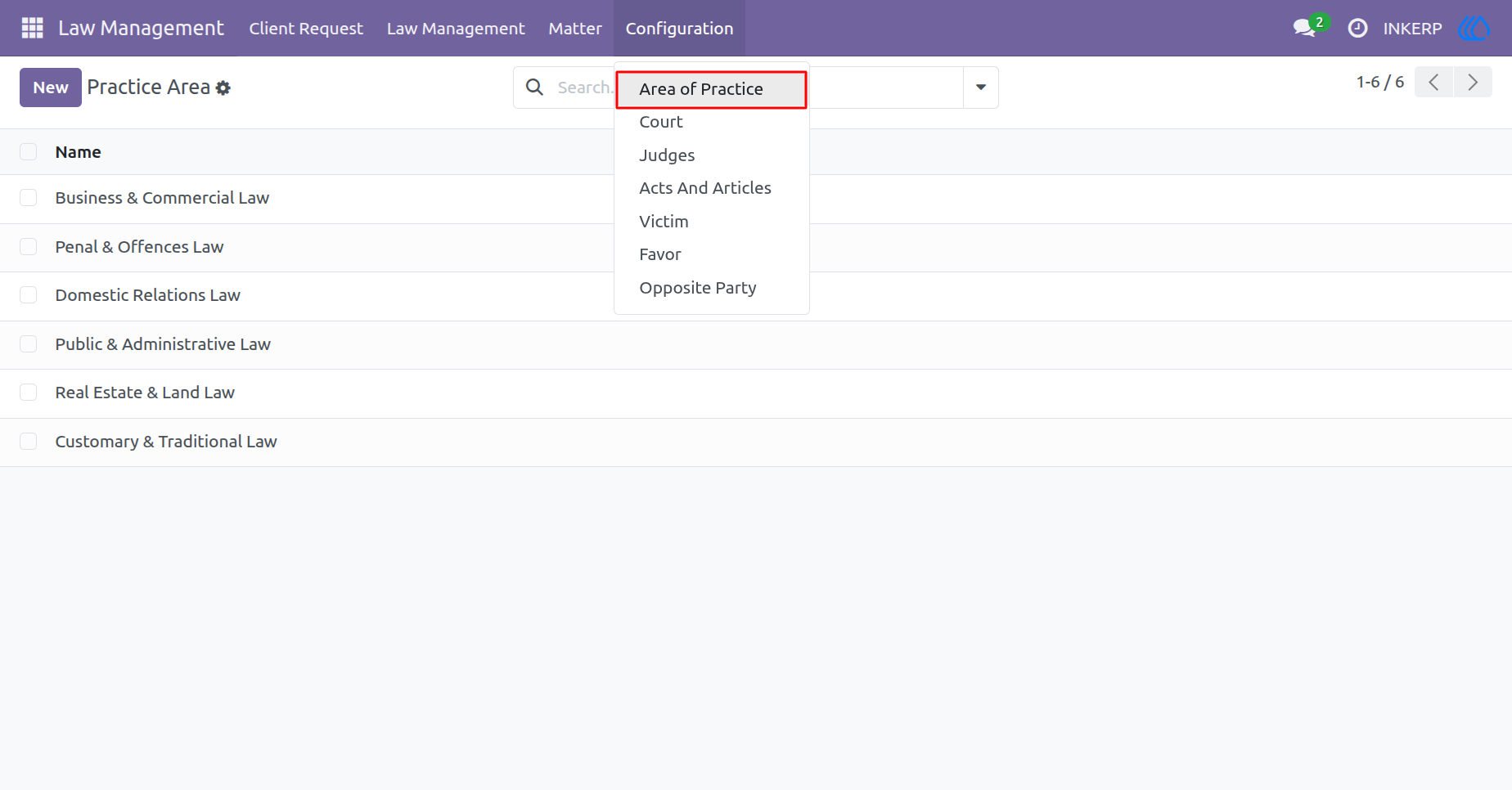Go to the next page arrow
The width and height of the screenshot is (1512, 790).
point(1473,82)
